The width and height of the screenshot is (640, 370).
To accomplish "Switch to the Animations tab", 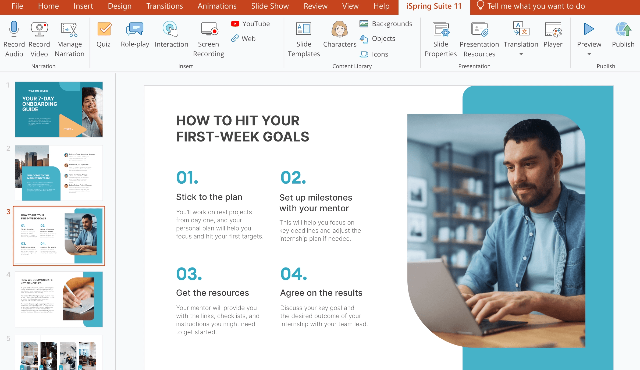I will point(217,6).
